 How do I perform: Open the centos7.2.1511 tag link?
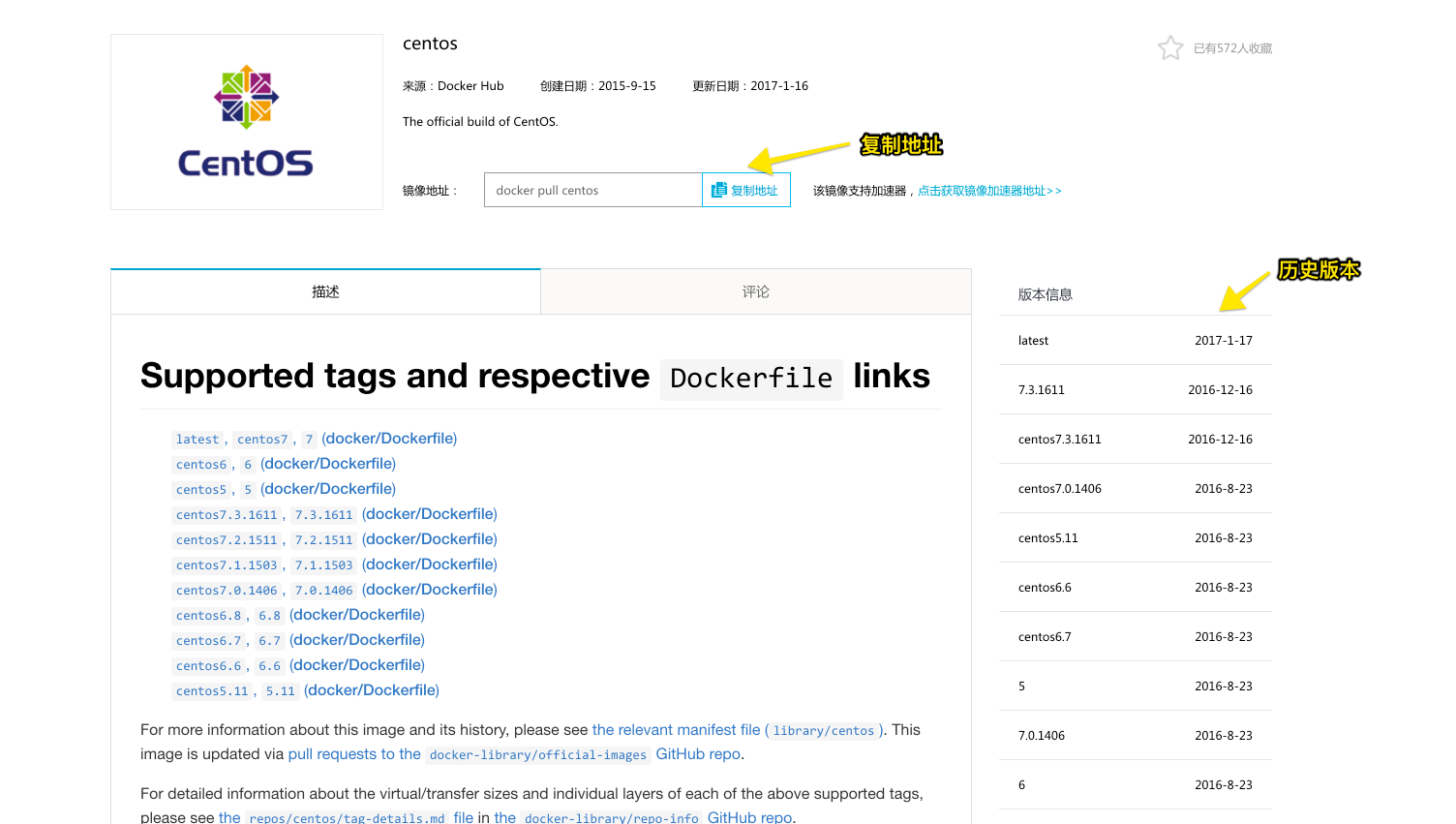pos(227,540)
